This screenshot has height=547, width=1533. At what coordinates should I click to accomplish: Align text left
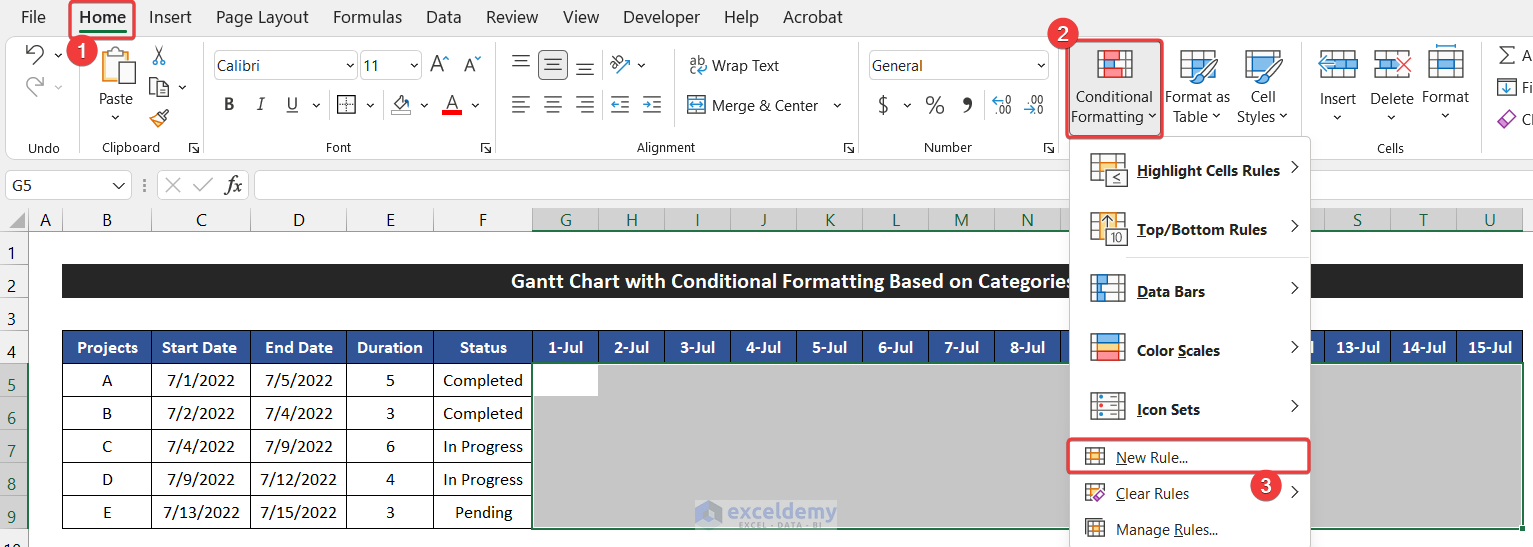(521, 104)
